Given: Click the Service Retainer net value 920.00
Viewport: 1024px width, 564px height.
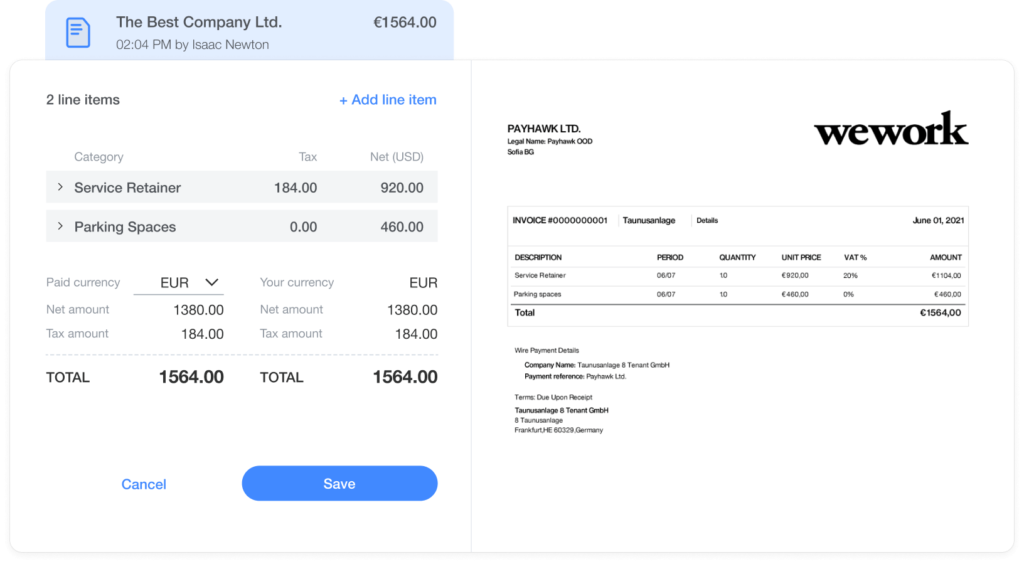Looking at the screenshot, I should point(402,188).
